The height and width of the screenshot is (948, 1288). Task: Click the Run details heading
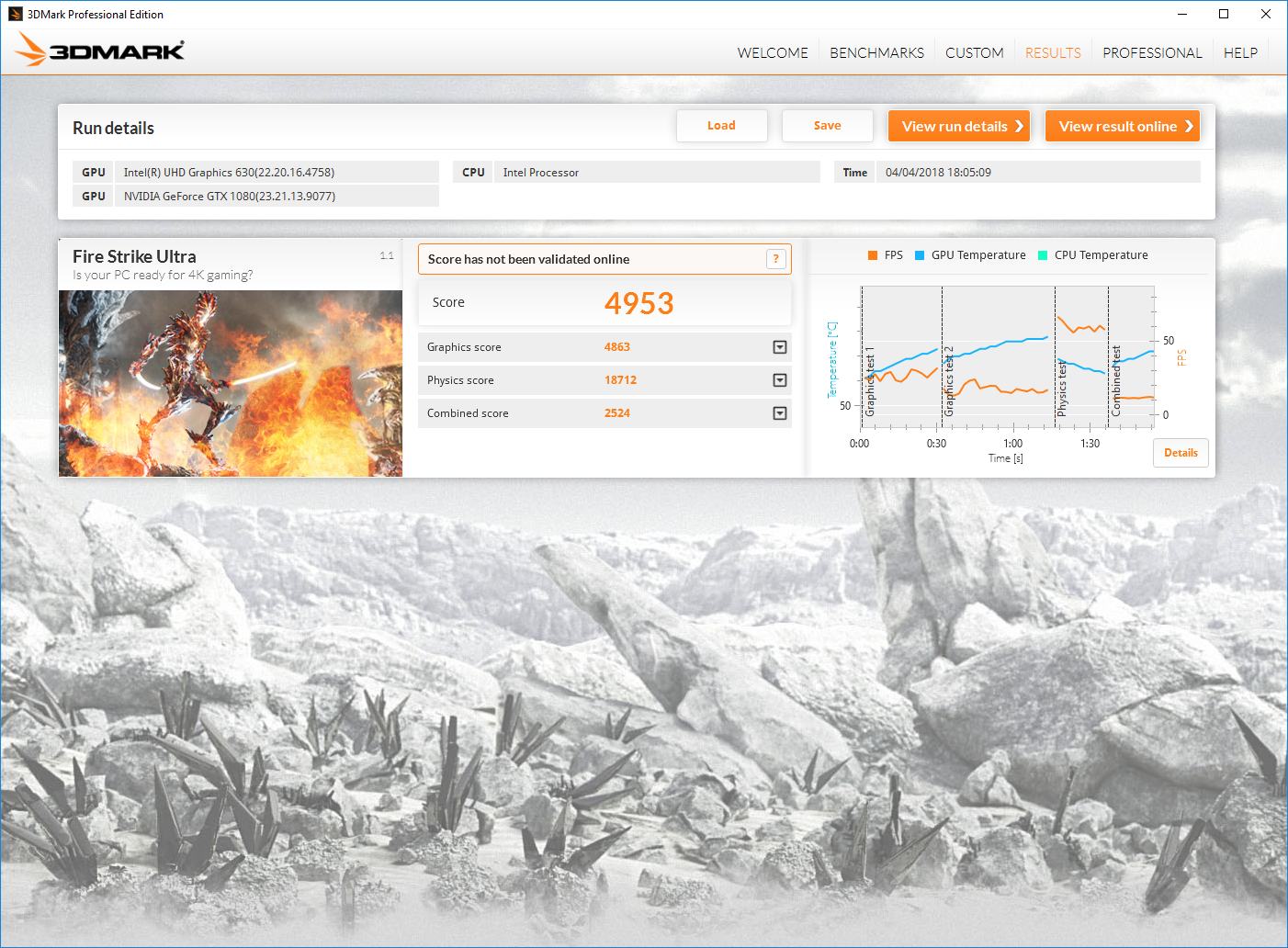(113, 129)
